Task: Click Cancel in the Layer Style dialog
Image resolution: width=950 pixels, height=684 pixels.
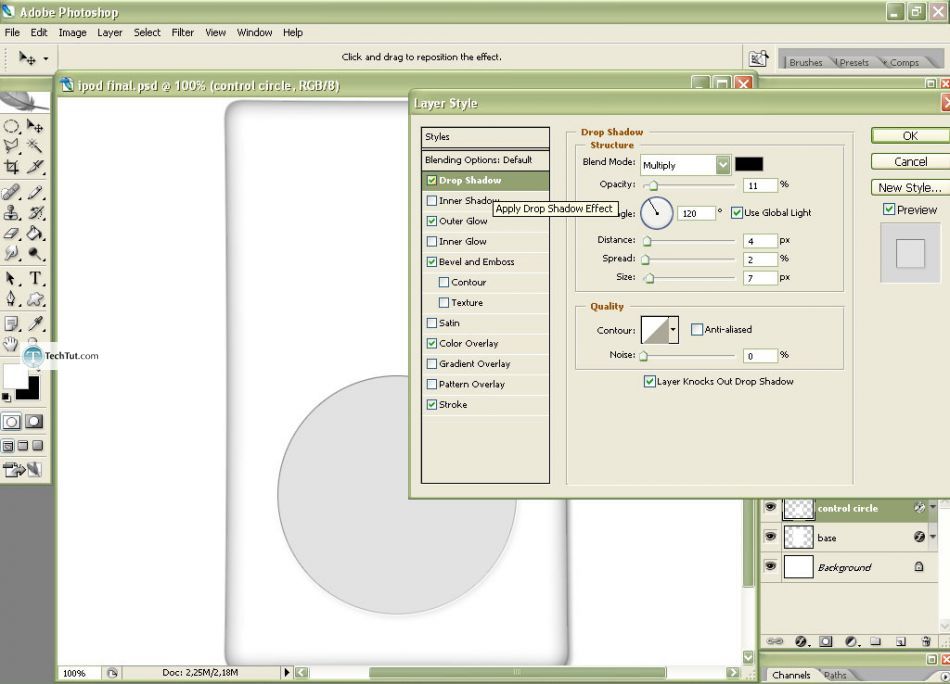Action: pyautogui.click(x=910, y=162)
